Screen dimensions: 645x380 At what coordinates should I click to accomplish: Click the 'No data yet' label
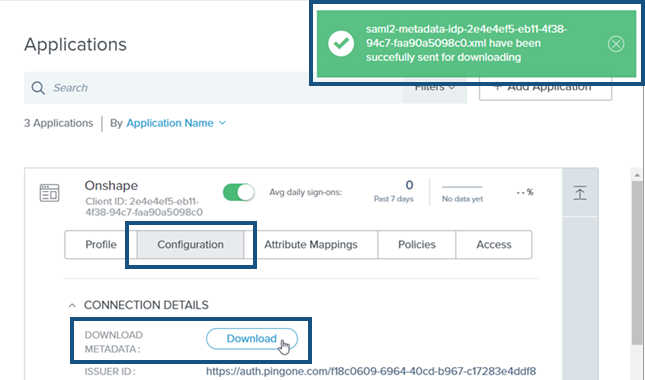462,199
